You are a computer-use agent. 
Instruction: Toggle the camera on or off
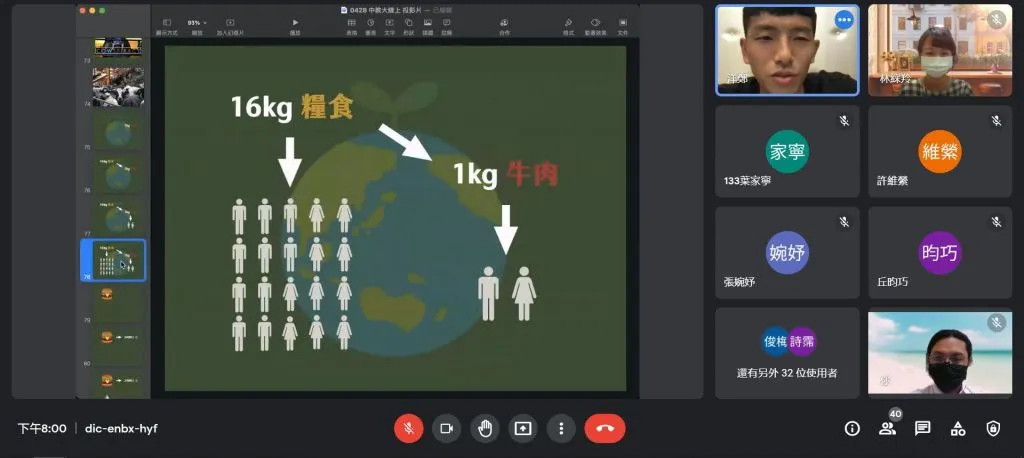446,428
